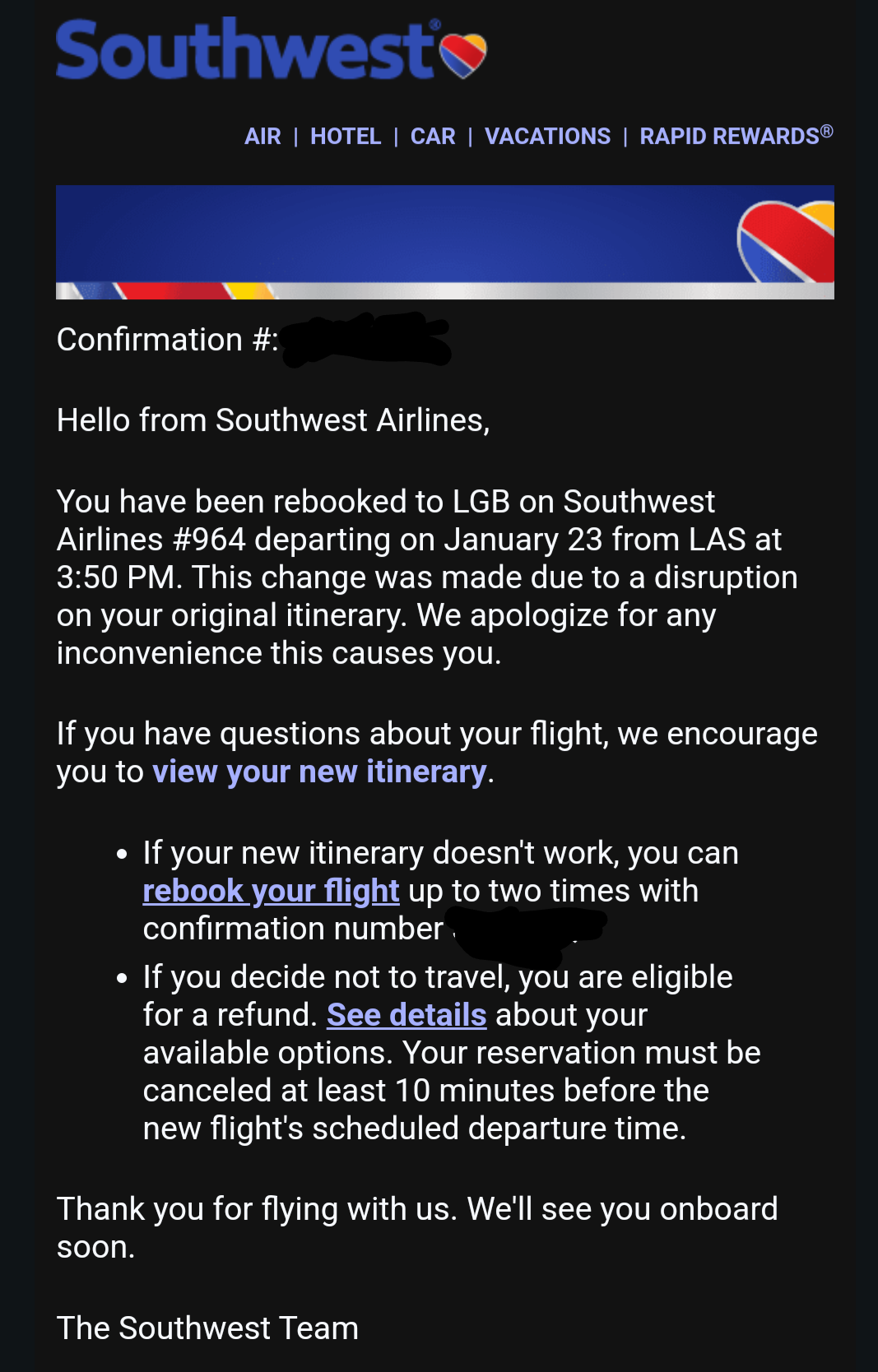Viewport: 878px width, 1372px height.
Task: Click the colored stripe under the banner
Action: point(445,290)
